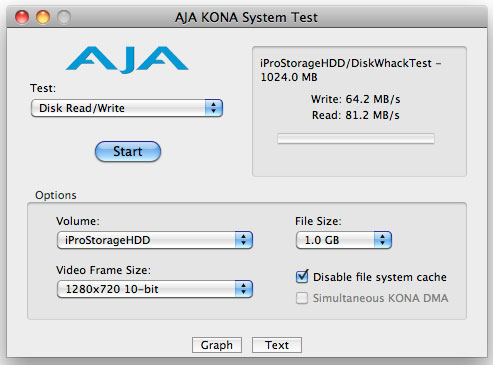The height and width of the screenshot is (365, 493).
Task: Click the gray disabled zoom button
Action: 64,17
